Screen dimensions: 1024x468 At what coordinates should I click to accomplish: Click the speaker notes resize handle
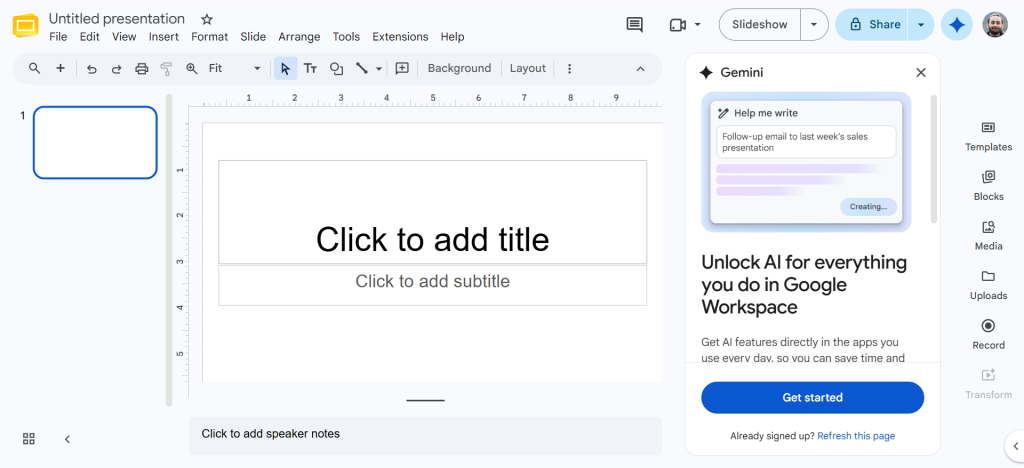pyautogui.click(x=425, y=400)
